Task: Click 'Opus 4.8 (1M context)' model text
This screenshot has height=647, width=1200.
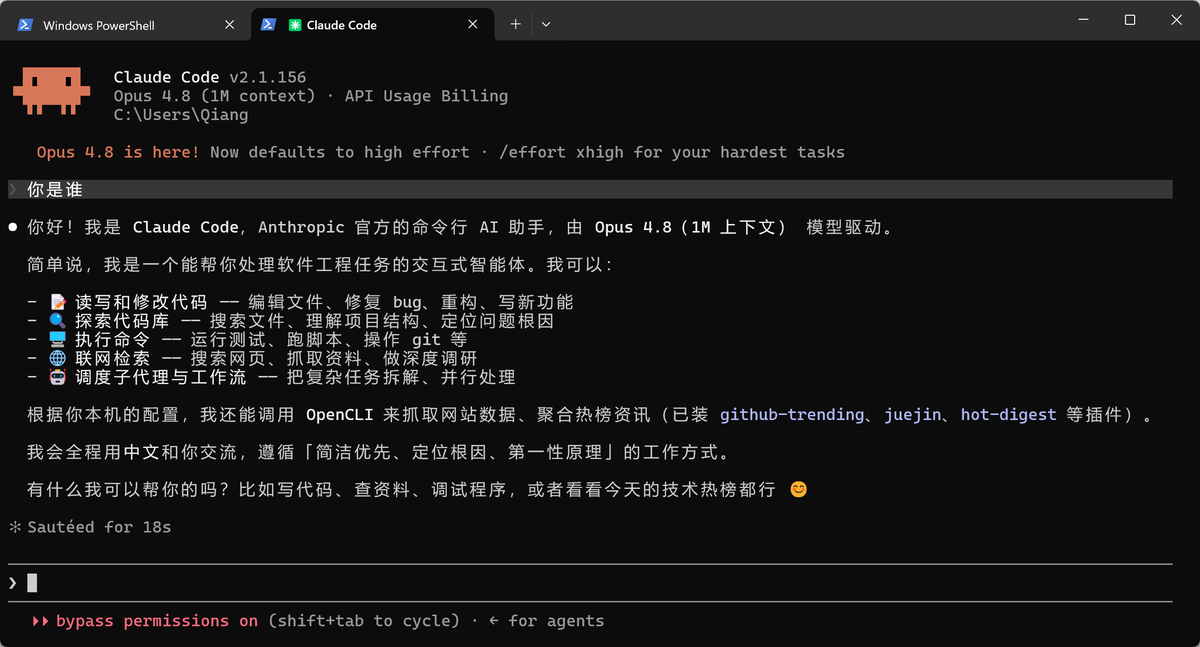Action: click(214, 96)
